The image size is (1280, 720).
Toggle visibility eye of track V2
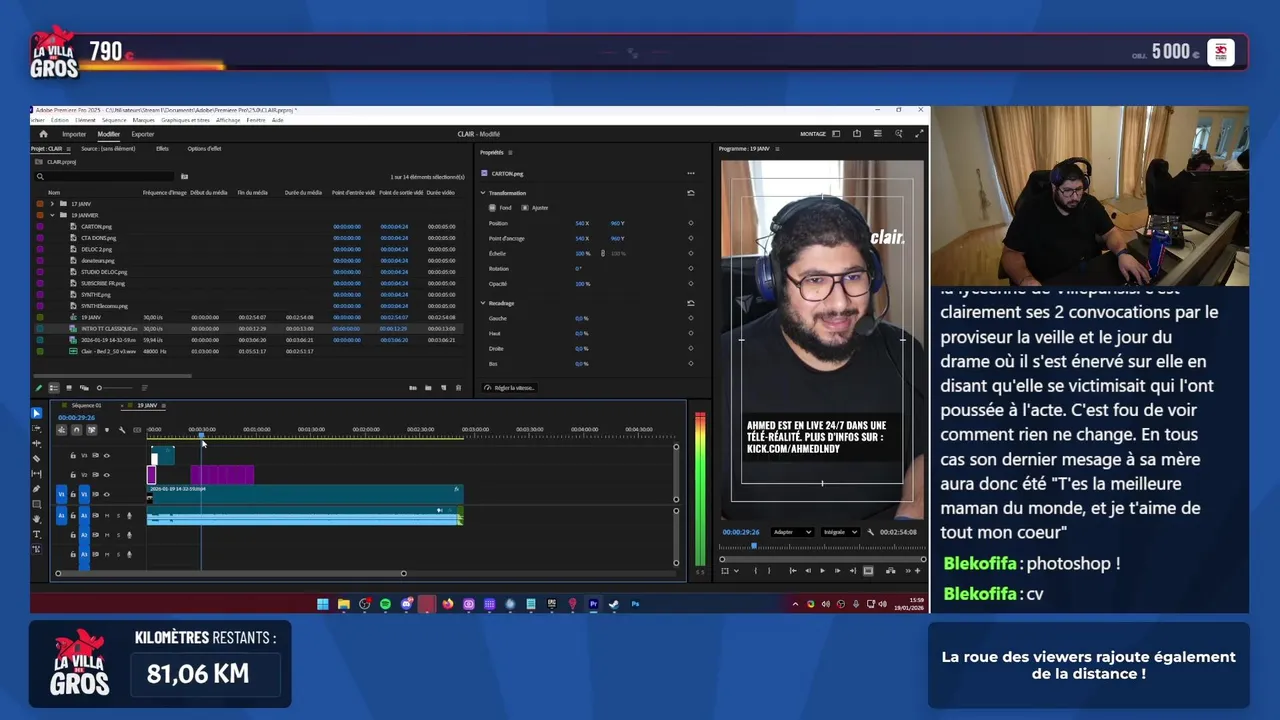[107, 475]
